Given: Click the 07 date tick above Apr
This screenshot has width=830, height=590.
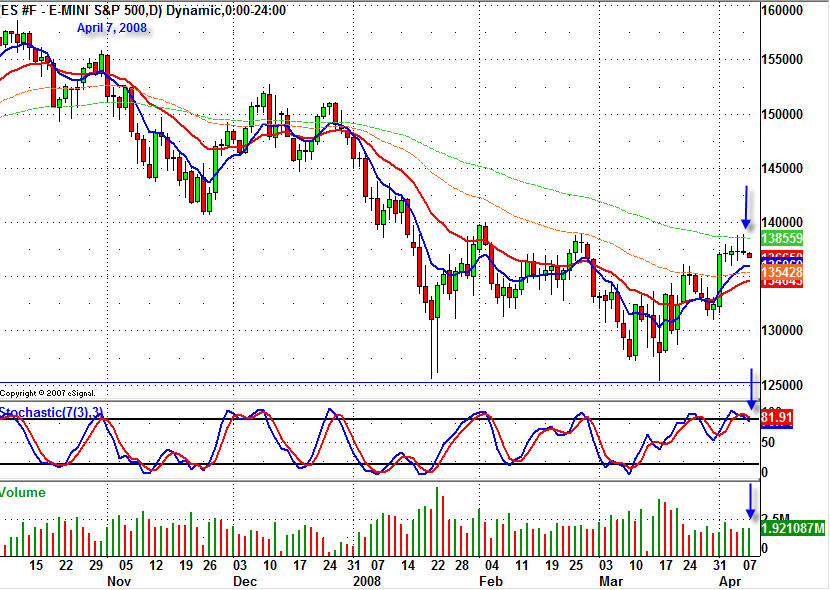Looking at the screenshot, I should pyautogui.click(x=750, y=565).
